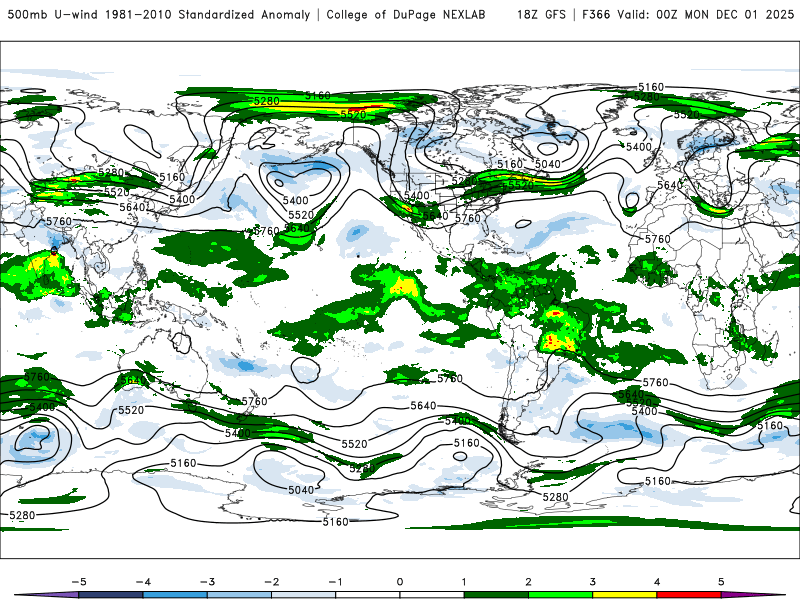Click the '-3' colorbar label
800x600 pixels.
[207, 582]
